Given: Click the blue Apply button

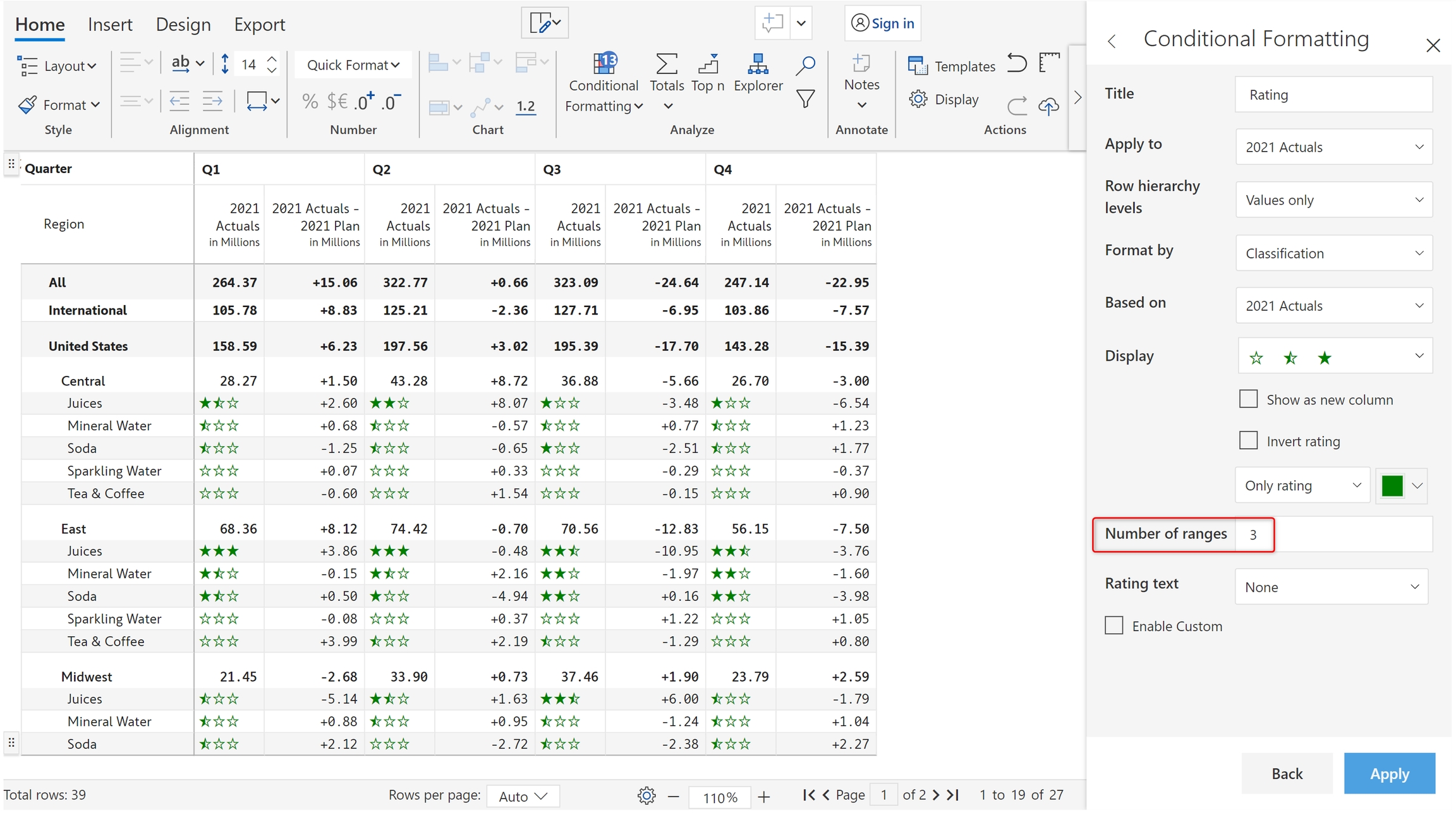Looking at the screenshot, I should click(1389, 773).
